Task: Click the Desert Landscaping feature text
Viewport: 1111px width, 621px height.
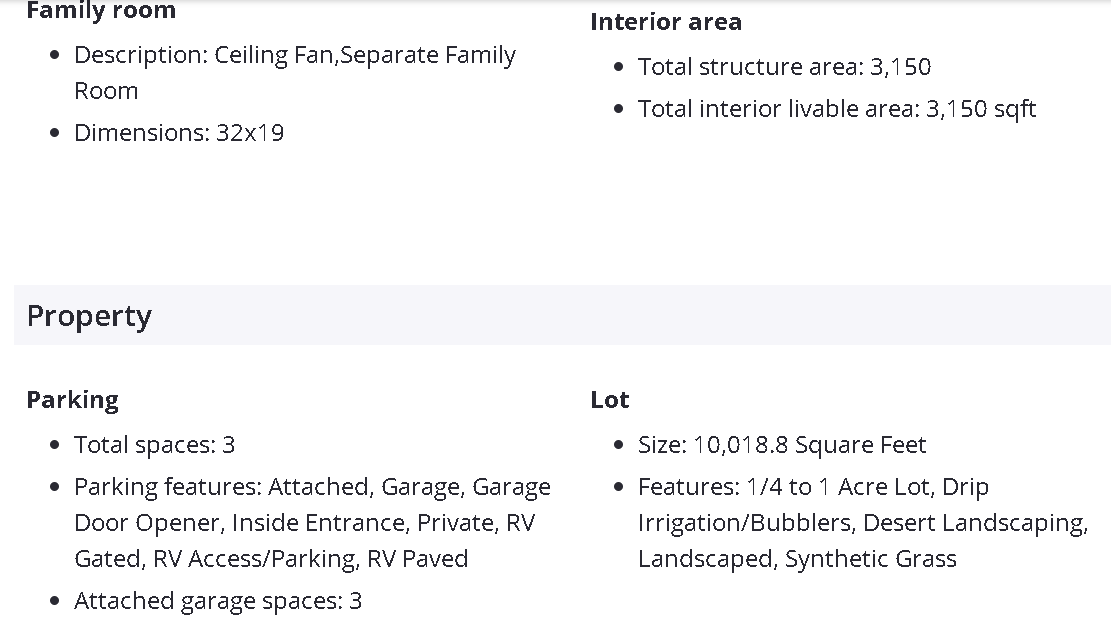Action: (974, 523)
